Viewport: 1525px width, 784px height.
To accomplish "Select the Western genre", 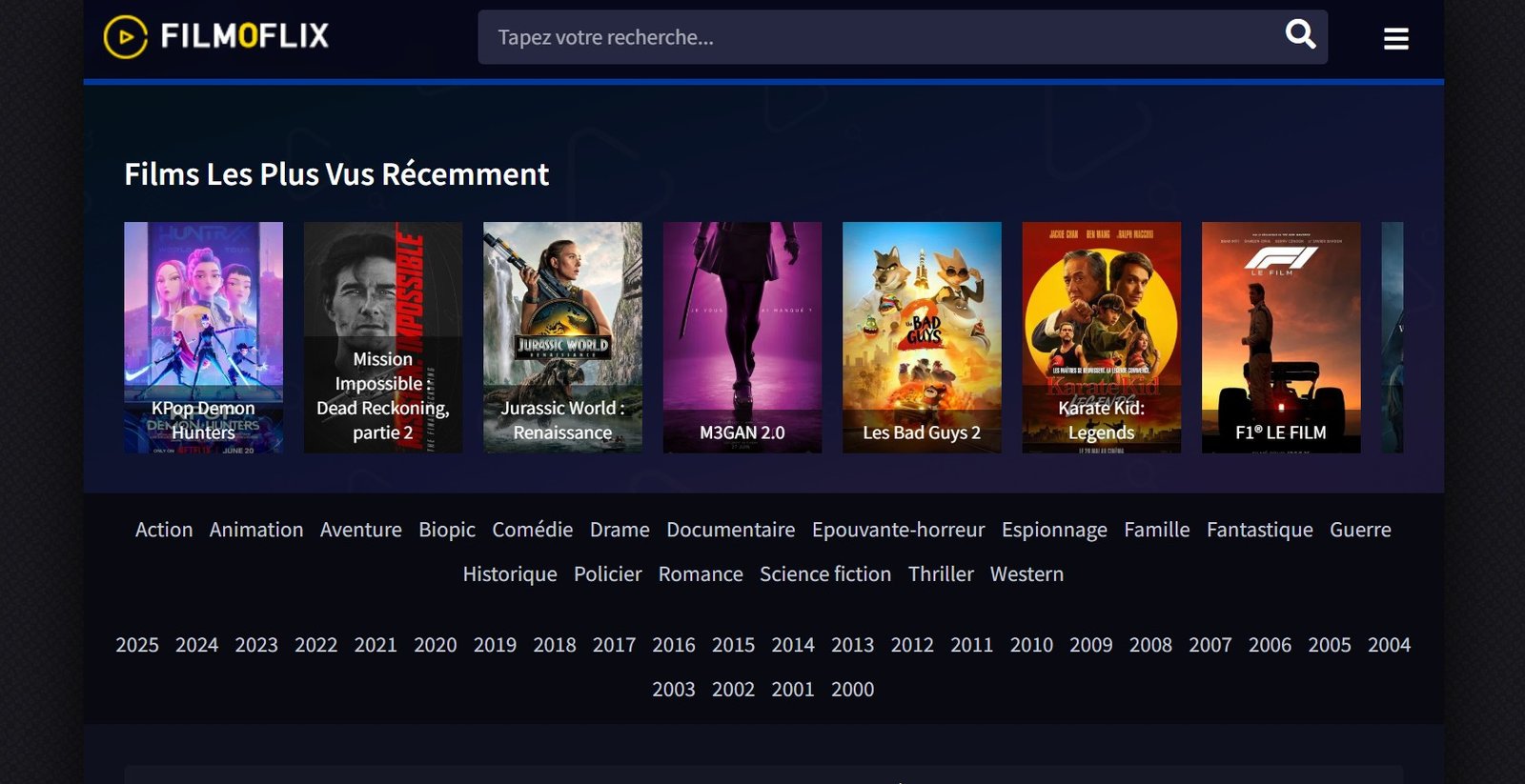I will (x=1027, y=574).
